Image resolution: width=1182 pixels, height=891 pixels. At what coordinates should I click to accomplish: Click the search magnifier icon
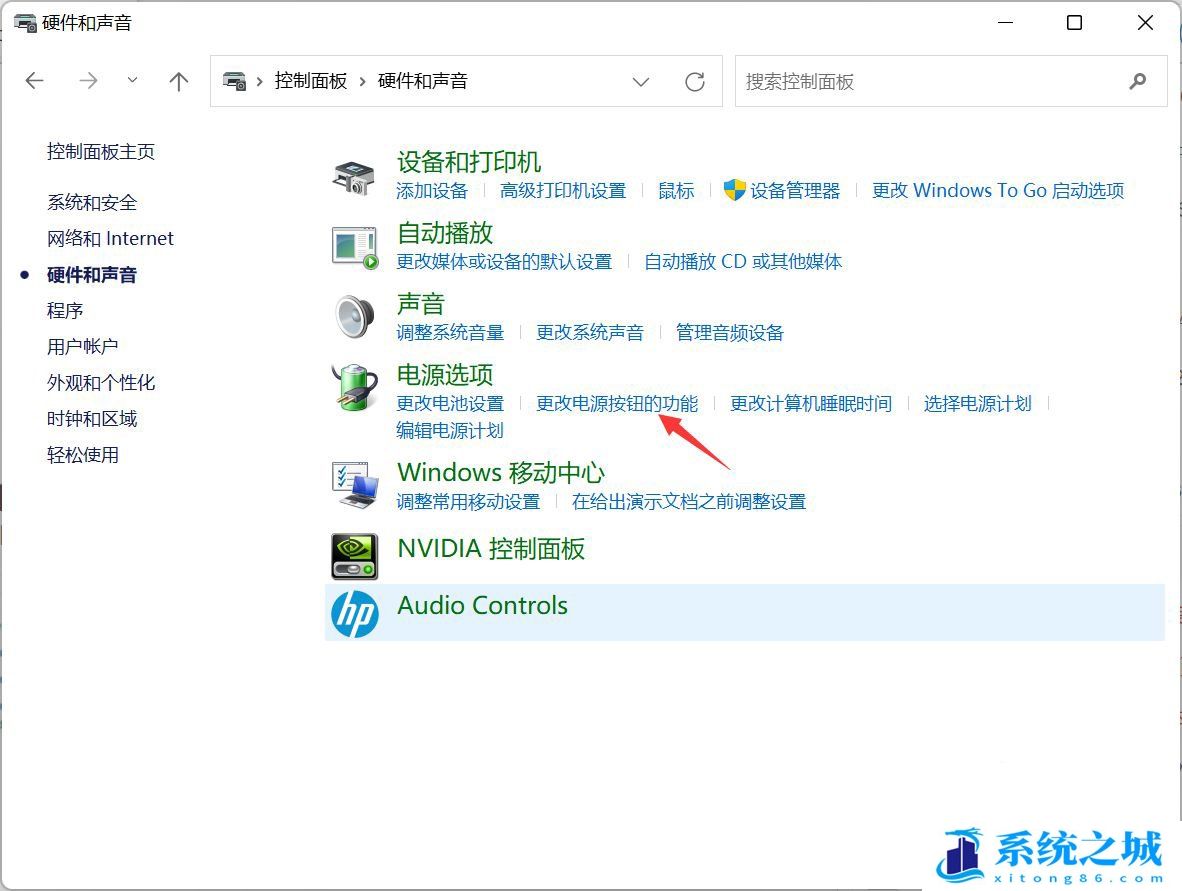pos(1139,81)
